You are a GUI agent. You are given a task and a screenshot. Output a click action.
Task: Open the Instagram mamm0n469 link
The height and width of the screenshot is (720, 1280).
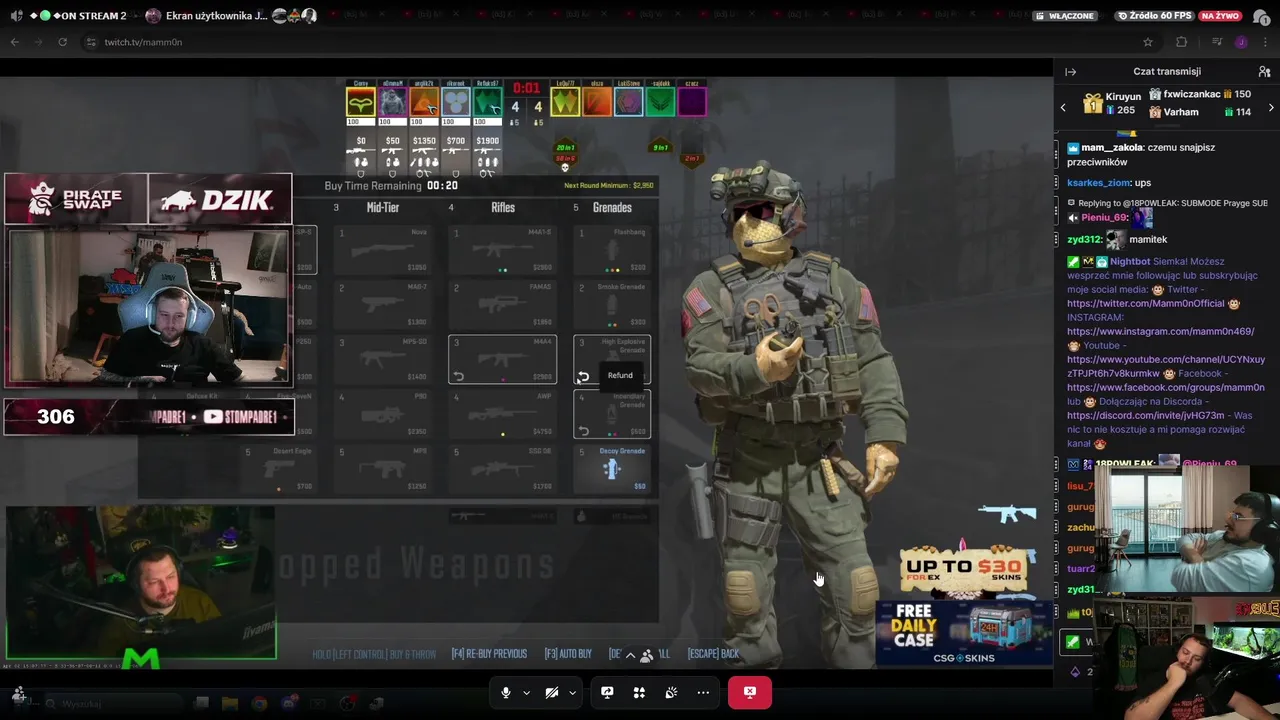1160,331
